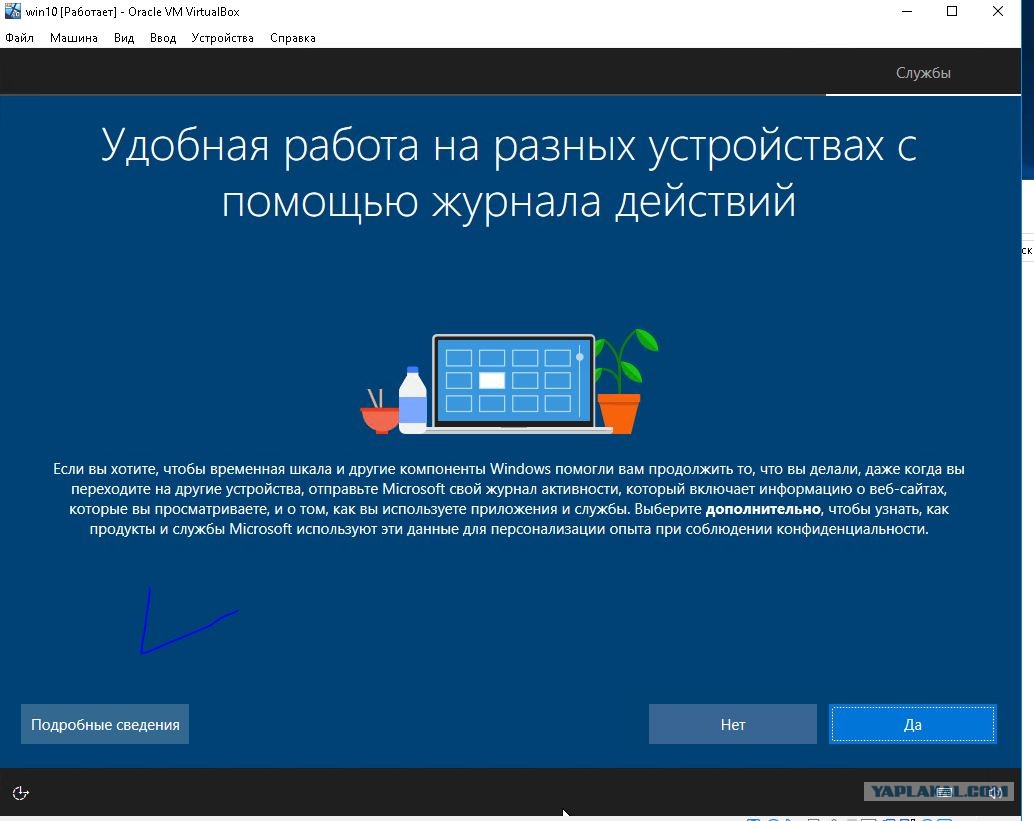Open the on-screen keyboard icon
This screenshot has height=821, width=1034.
tap(944, 792)
